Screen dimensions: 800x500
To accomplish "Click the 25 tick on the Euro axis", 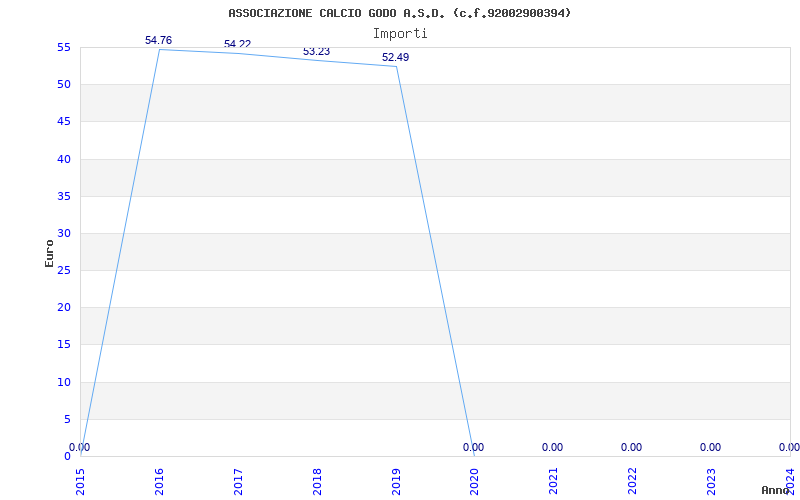I will (64, 271).
